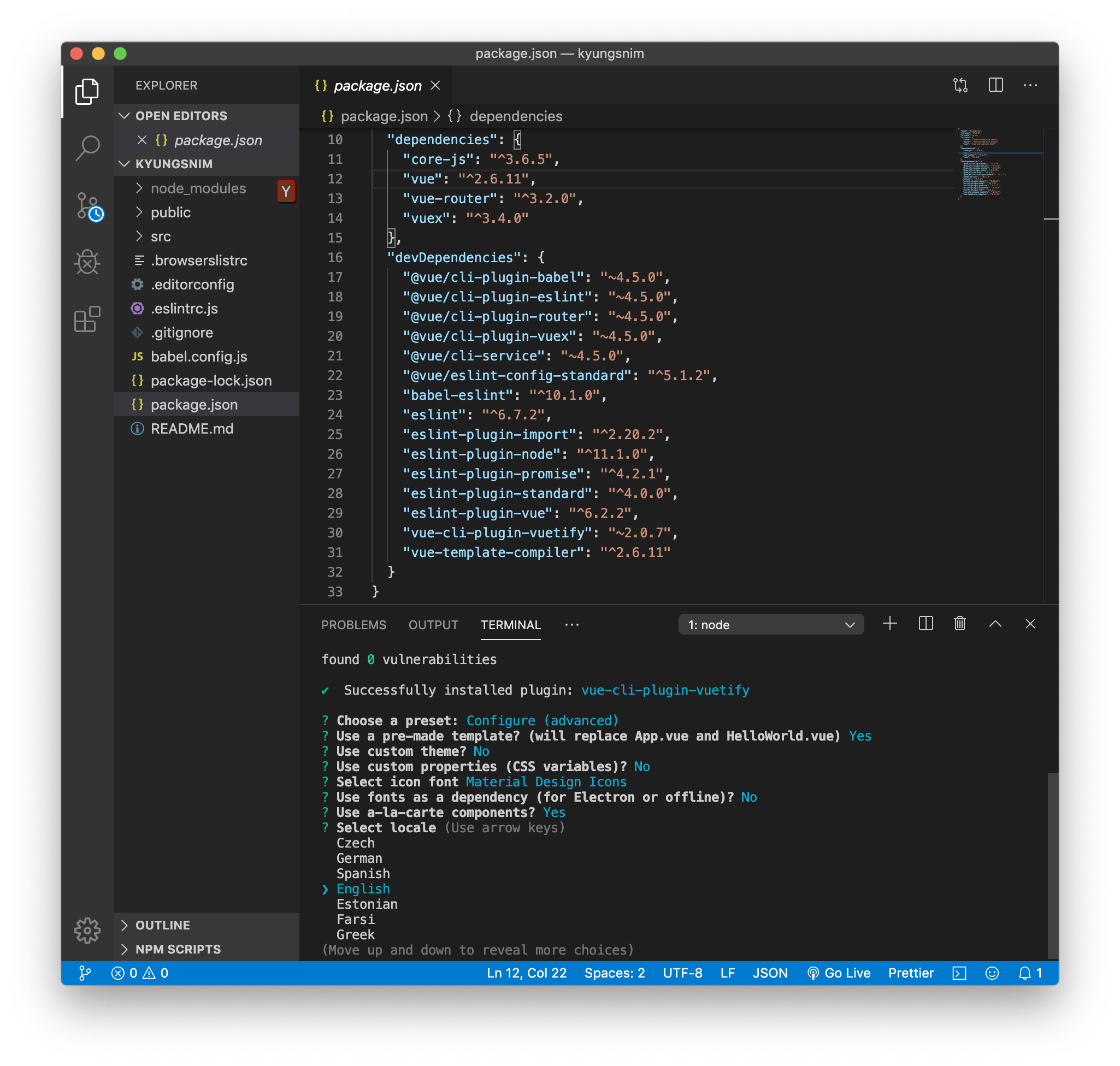1120x1066 pixels.
Task: Open the Search view in activity bar
Action: pos(87,149)
